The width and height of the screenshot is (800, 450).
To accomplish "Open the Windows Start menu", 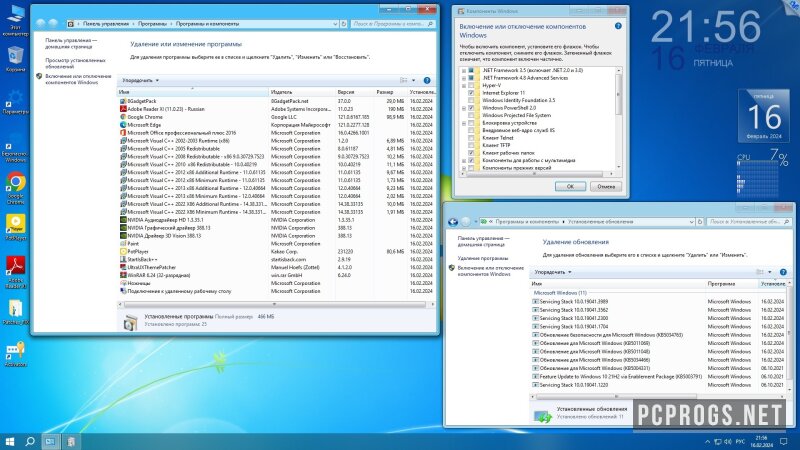I will coord(9,441).
